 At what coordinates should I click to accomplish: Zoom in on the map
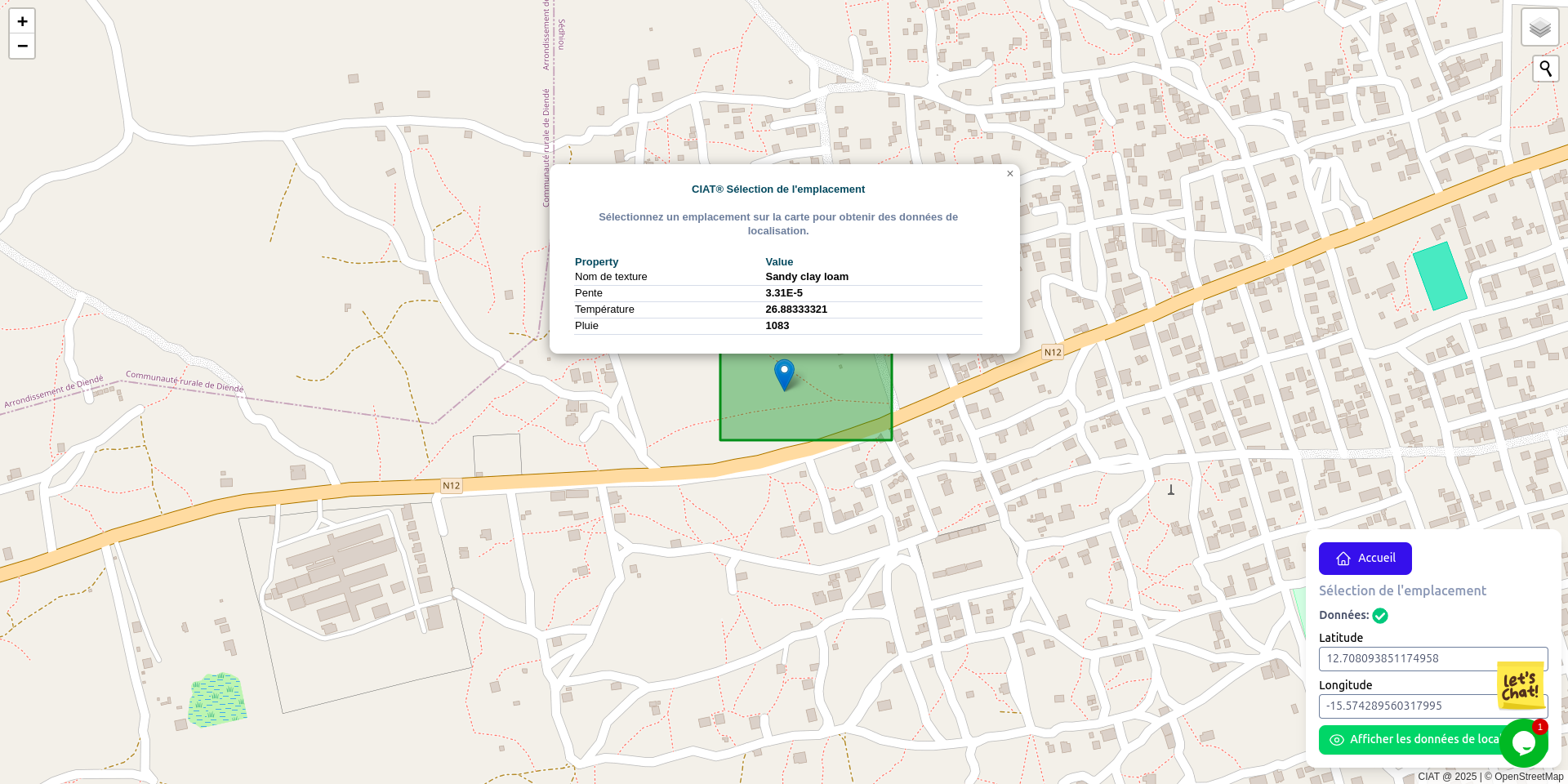22,21
